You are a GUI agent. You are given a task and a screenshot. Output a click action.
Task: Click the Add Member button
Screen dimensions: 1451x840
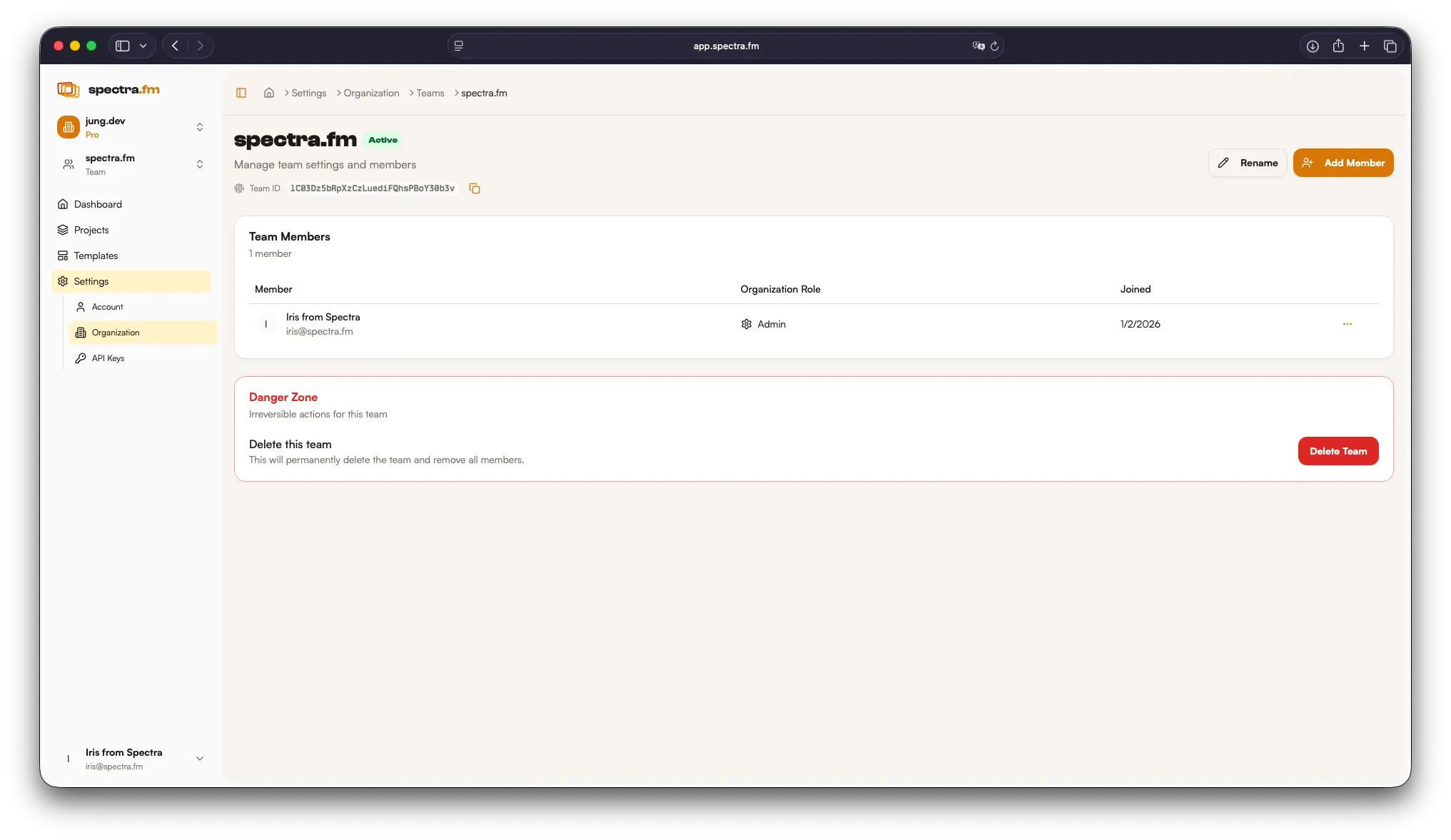[x=1343, y=163]
